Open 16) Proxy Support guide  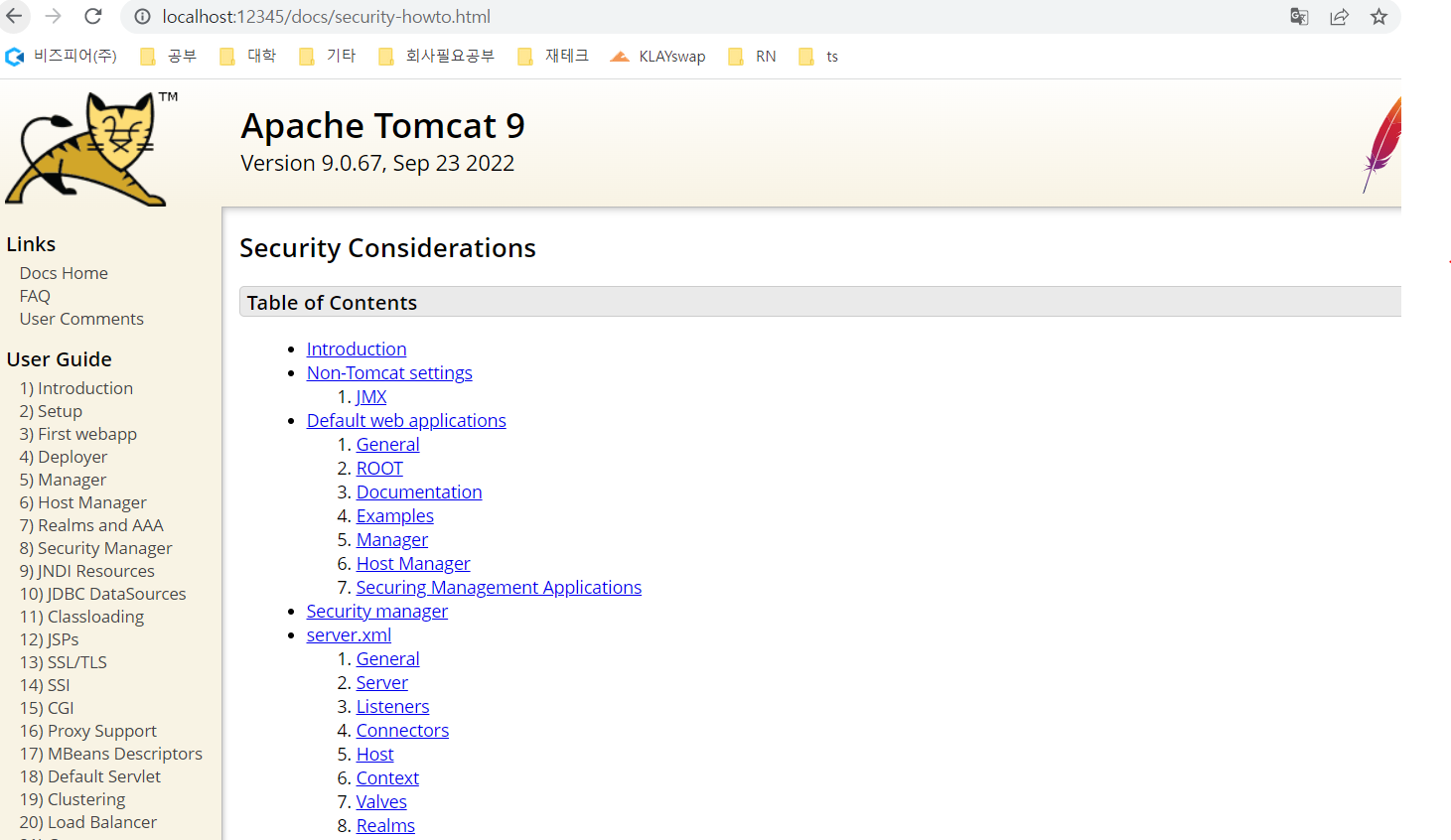(88, 731)
